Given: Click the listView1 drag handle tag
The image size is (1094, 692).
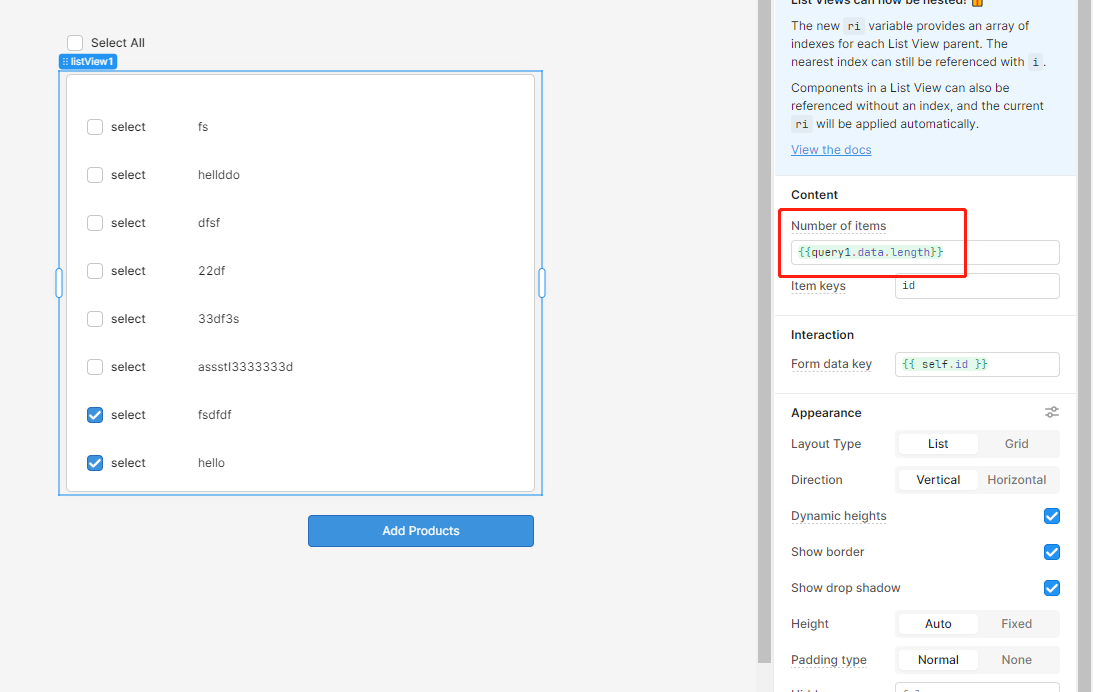Looking at the screenshot, I should (88, 62).
